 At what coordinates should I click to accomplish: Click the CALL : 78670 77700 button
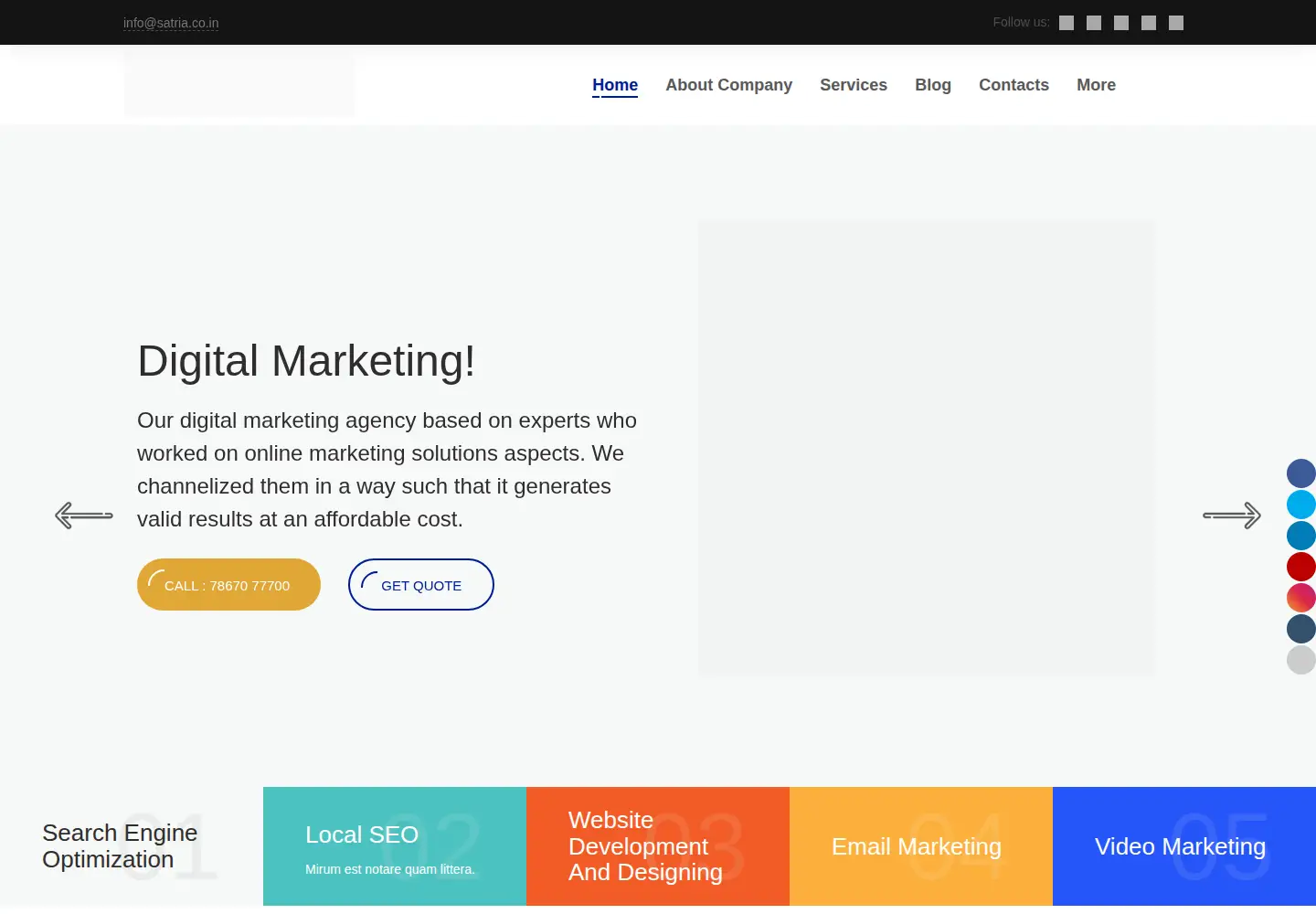click(x=228, y=585)
